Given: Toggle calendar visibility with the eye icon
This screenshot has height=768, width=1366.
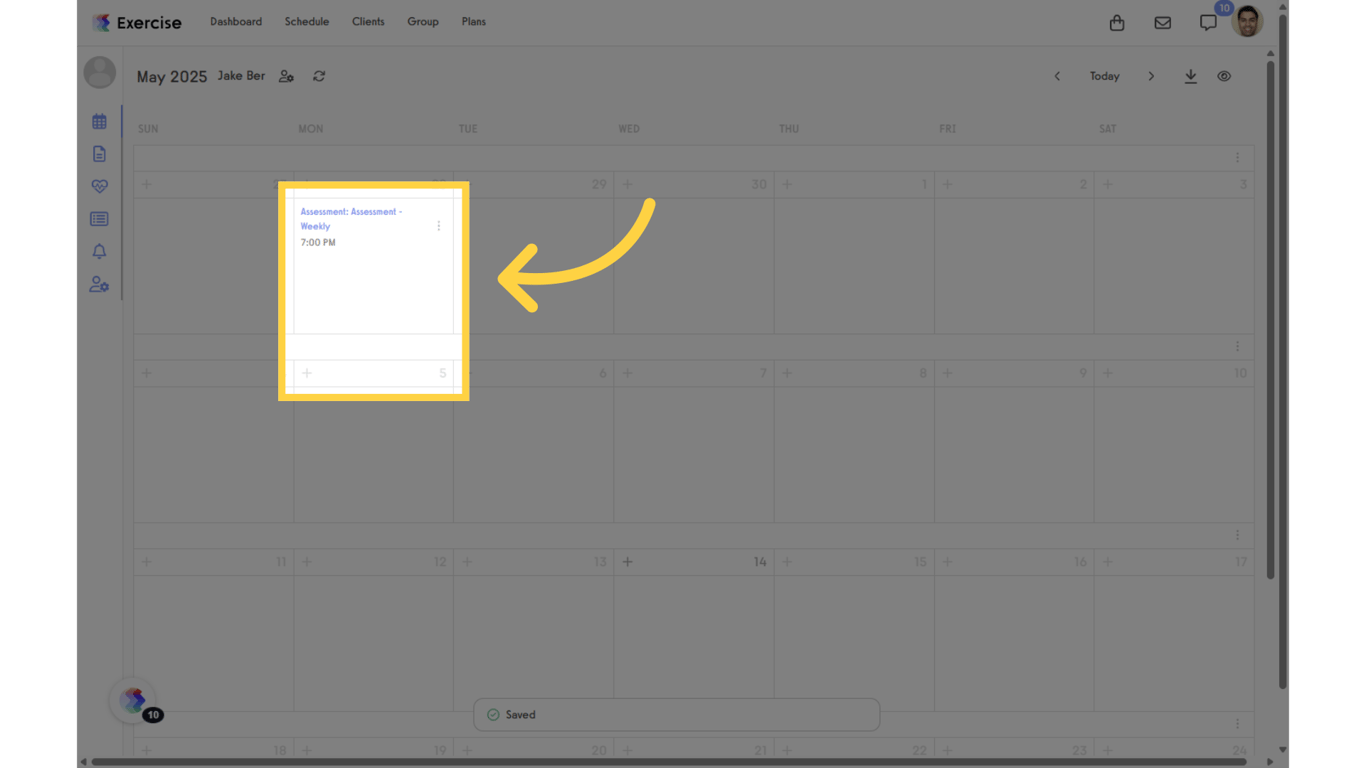Looking at the screenshot, I should coord(1224,76).
